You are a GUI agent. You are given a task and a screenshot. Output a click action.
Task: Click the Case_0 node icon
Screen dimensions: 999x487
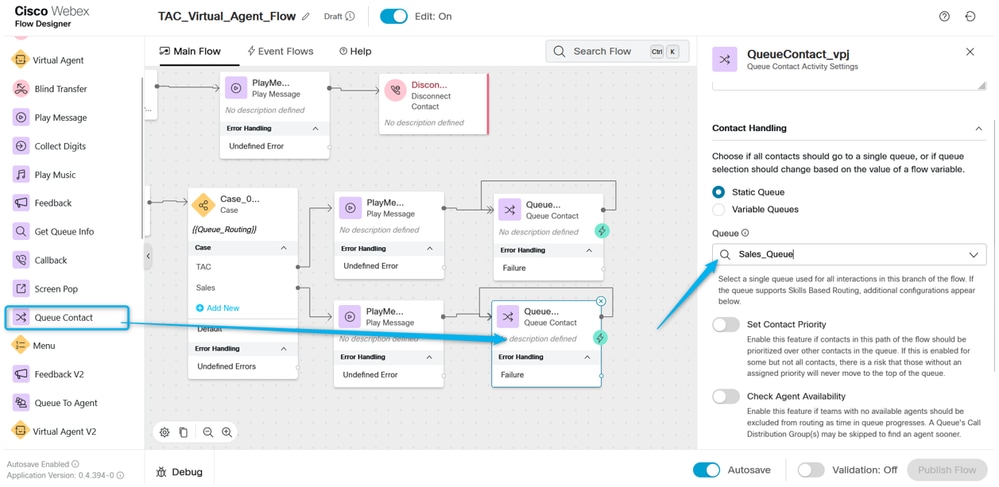tap(203, 205)
